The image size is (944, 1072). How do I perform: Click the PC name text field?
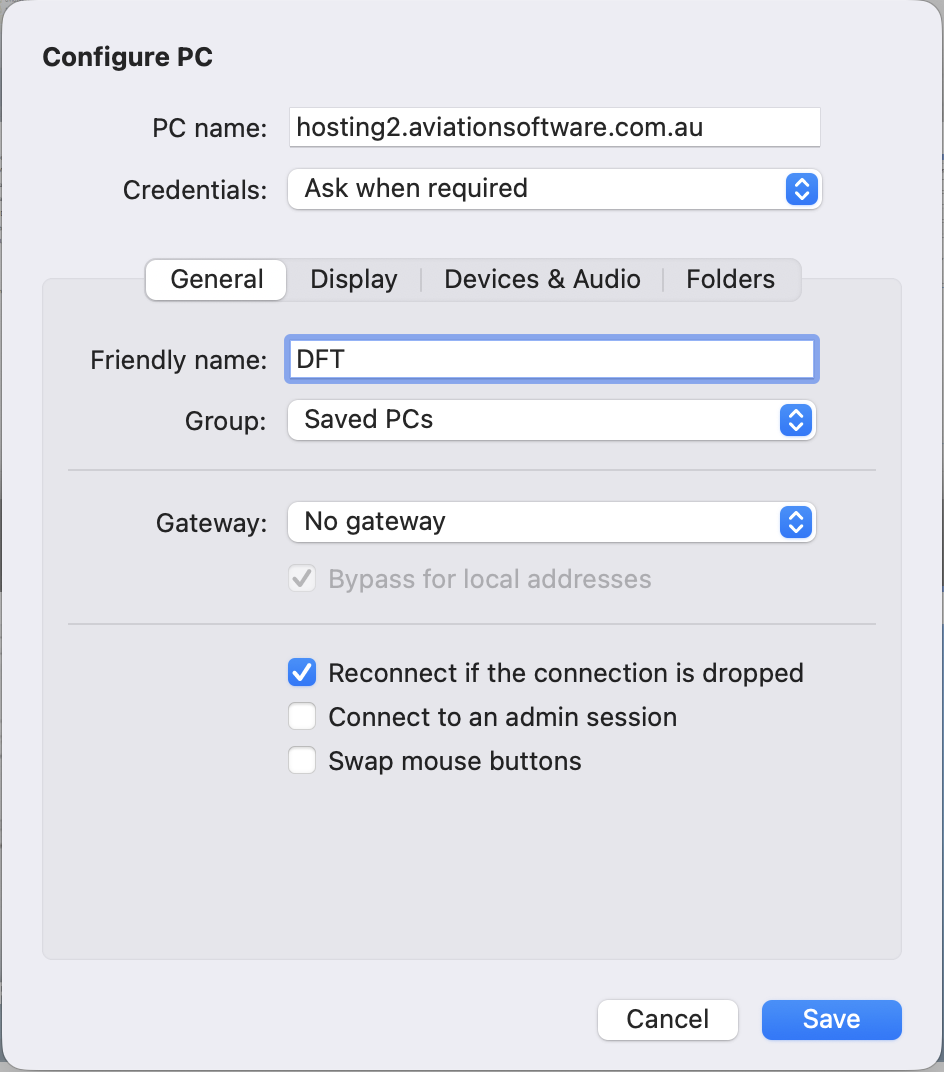[554, 128]
